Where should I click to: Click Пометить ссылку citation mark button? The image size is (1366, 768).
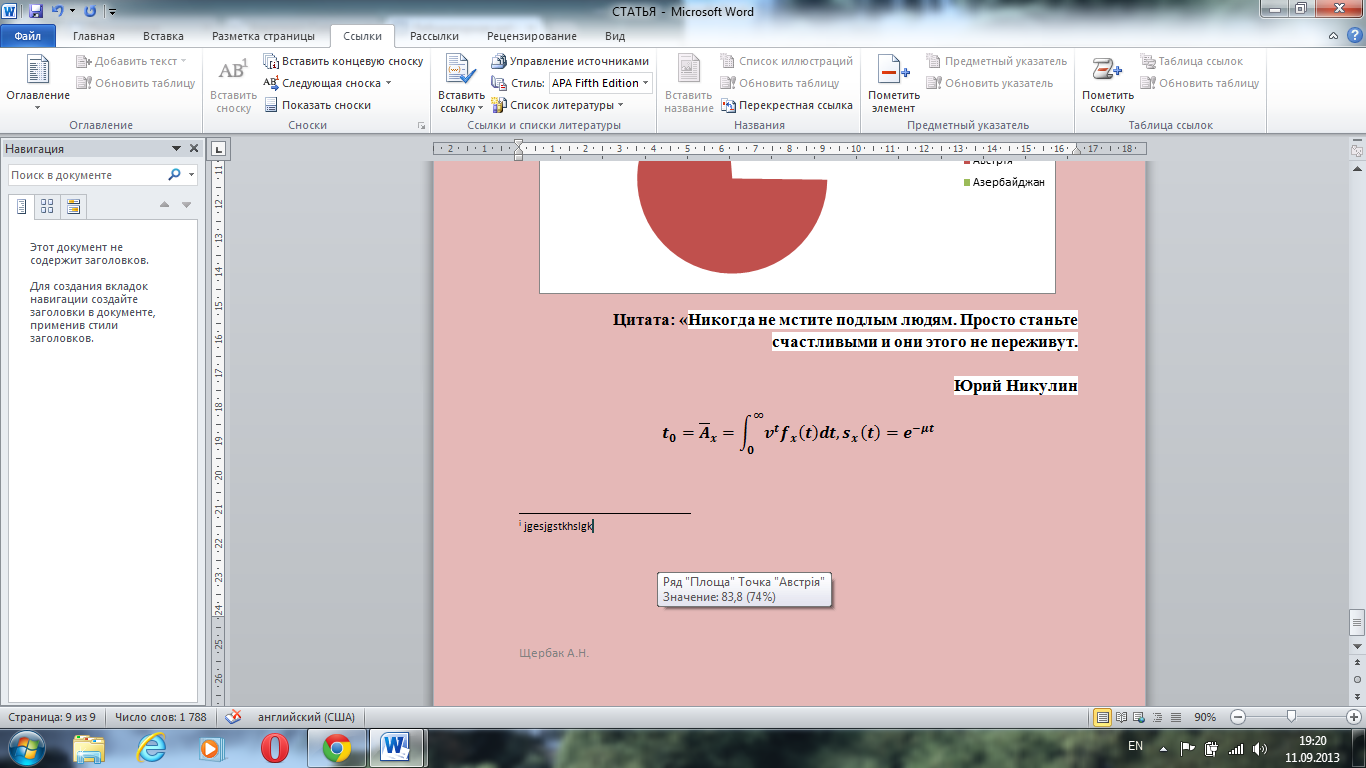coord(1107,85)
